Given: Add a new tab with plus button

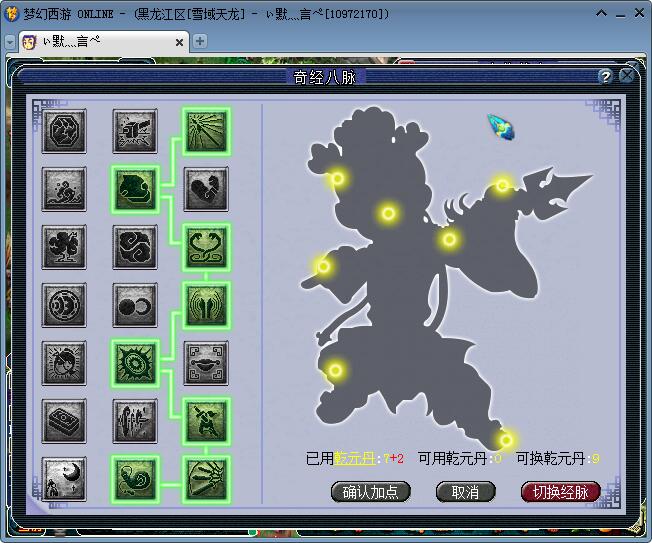Looking at the screenshot, I should pyautogui.click(x=200, y=41).
